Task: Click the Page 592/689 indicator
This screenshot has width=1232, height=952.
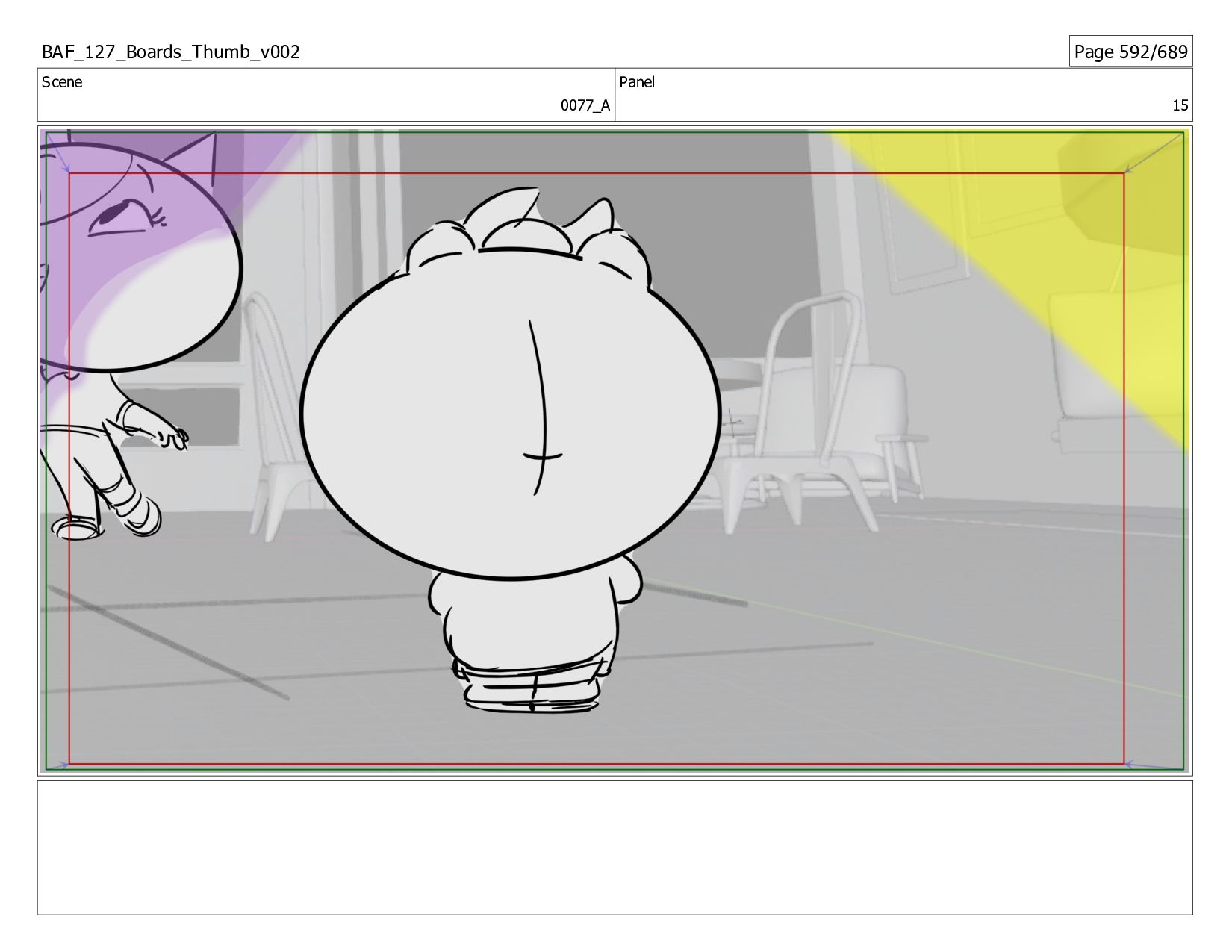Action: pyautogui.click(x=1130, y=52)
